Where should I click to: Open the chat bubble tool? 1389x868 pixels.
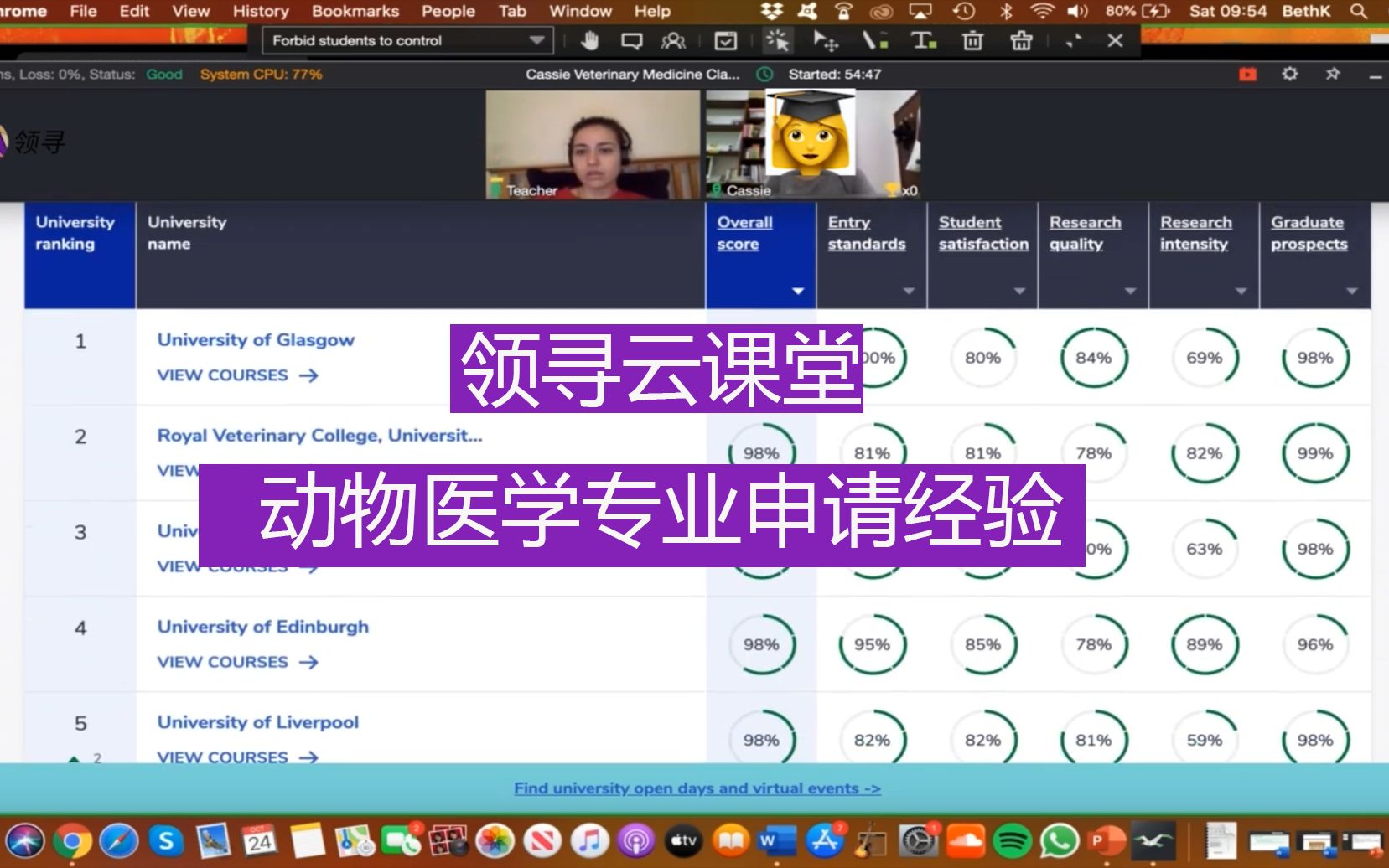point(631,40)
